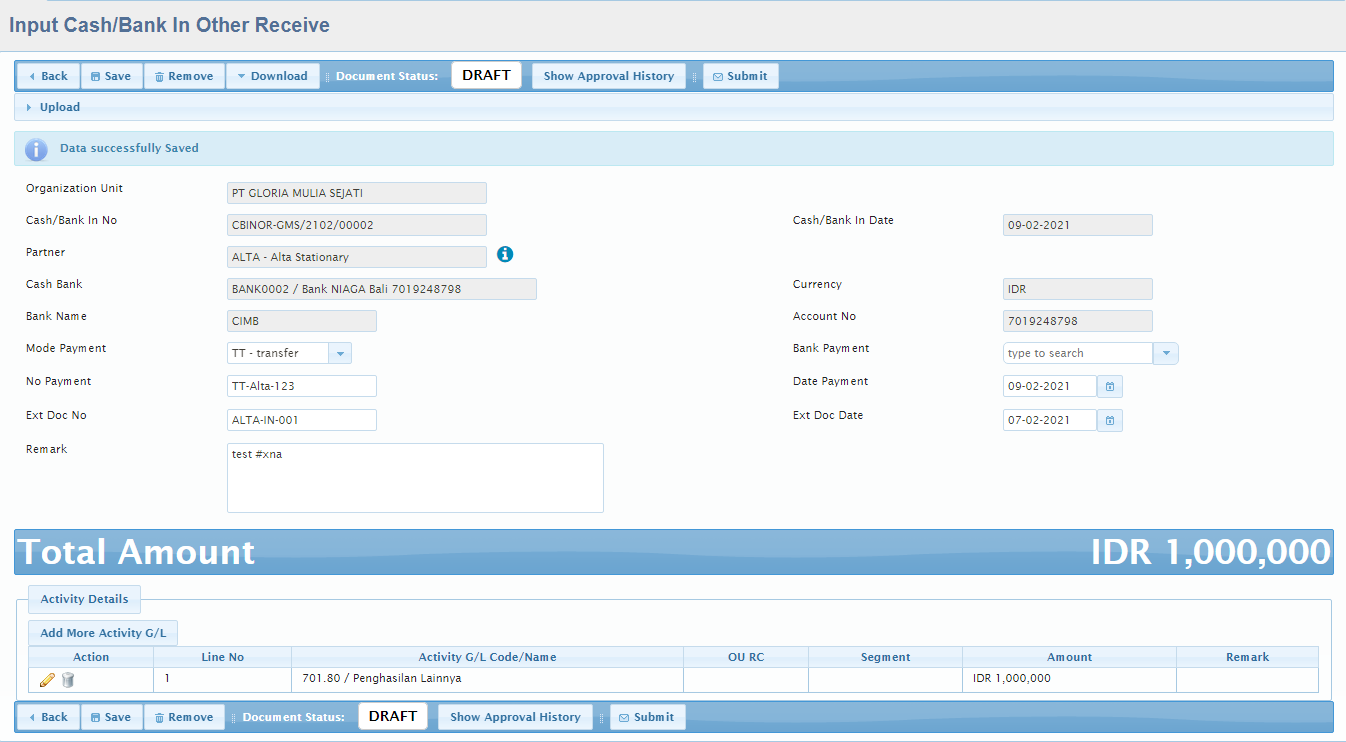Click the Line No cell showing 1

click(x=222, y=679)
